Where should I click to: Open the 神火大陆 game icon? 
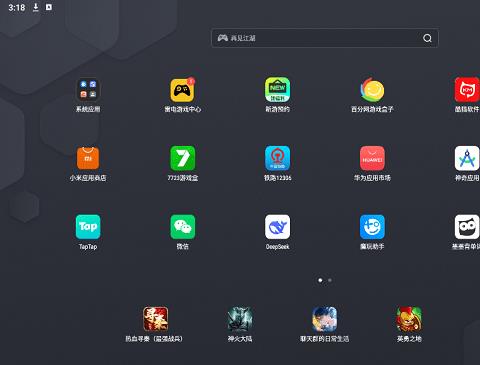pyautogui.click(x=240, y=319)
